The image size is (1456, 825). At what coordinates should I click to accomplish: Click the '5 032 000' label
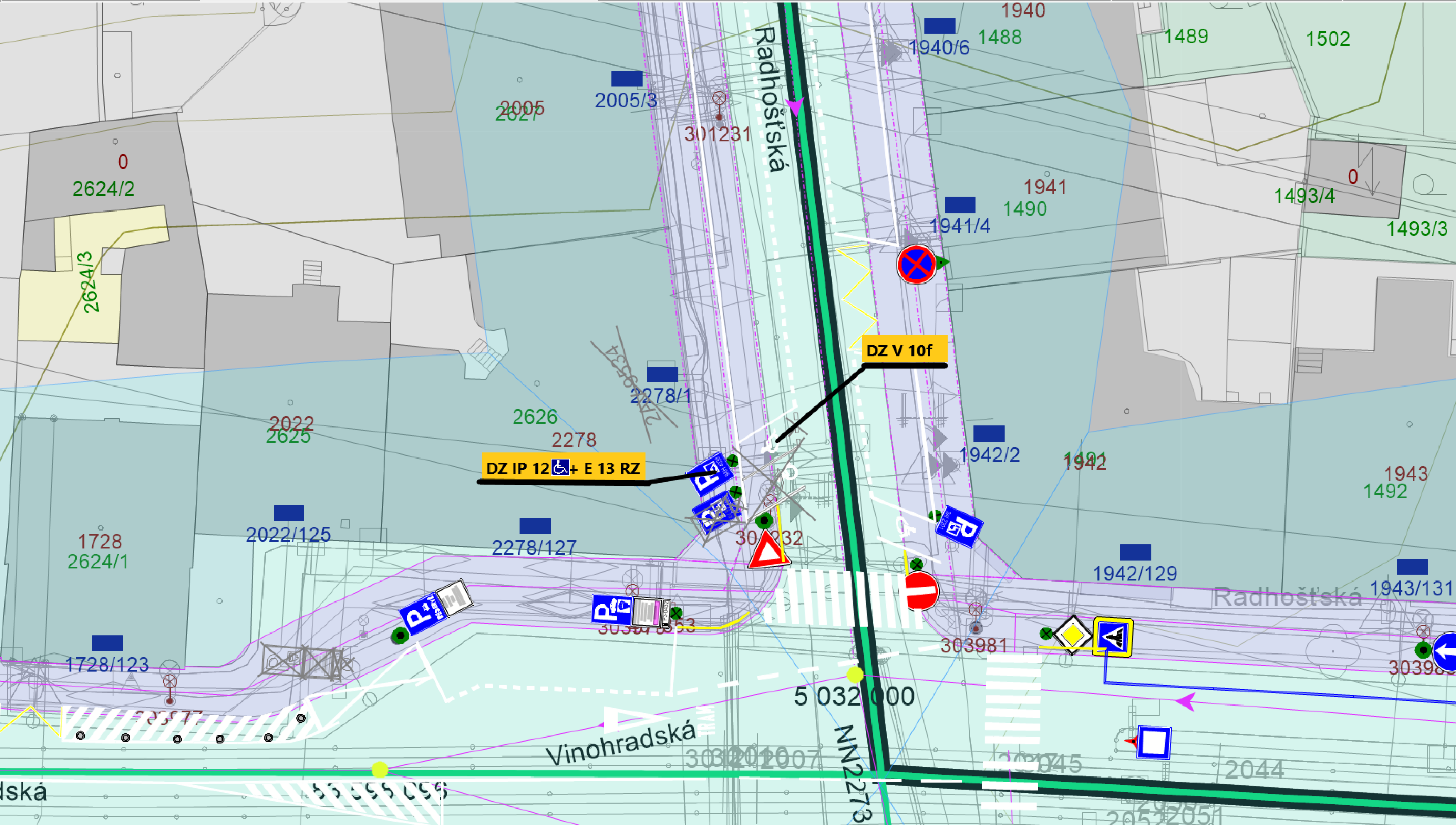click(x=854, y=697)
